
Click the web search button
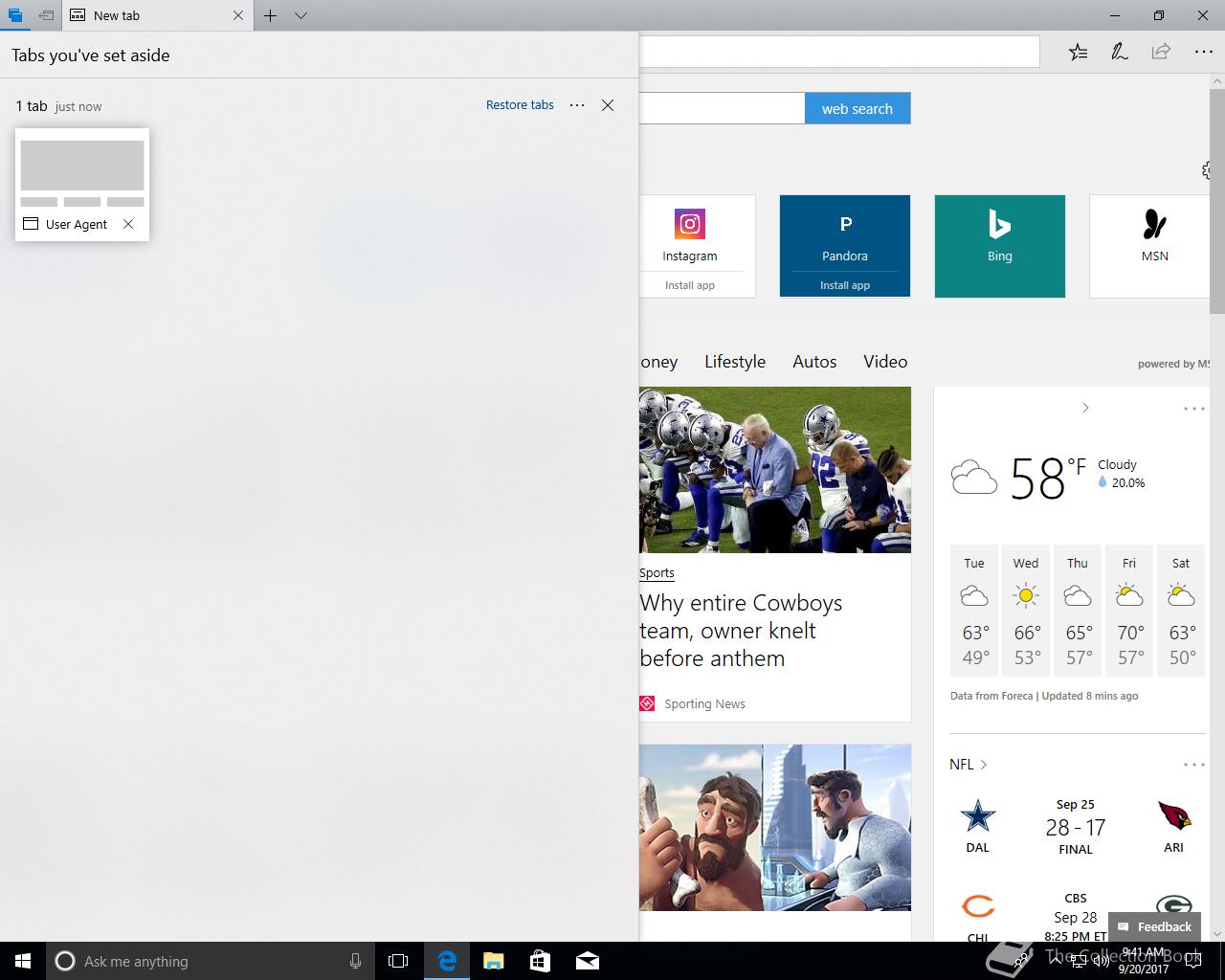[x=857, y=109]
